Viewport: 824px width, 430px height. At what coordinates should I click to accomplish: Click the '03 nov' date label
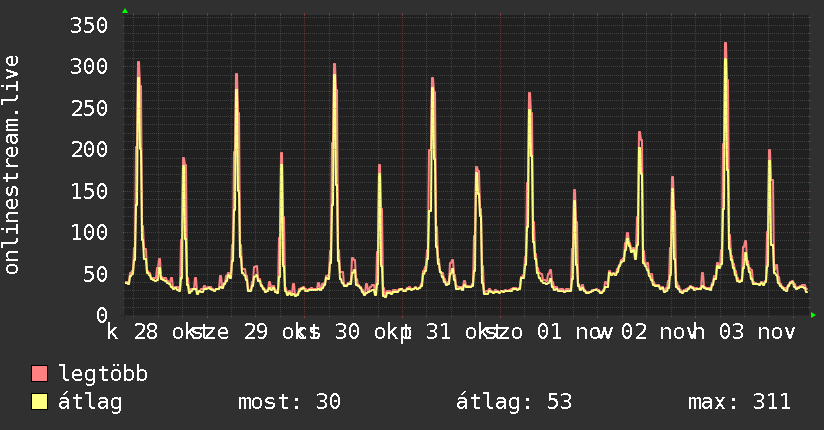coord(757,332)
